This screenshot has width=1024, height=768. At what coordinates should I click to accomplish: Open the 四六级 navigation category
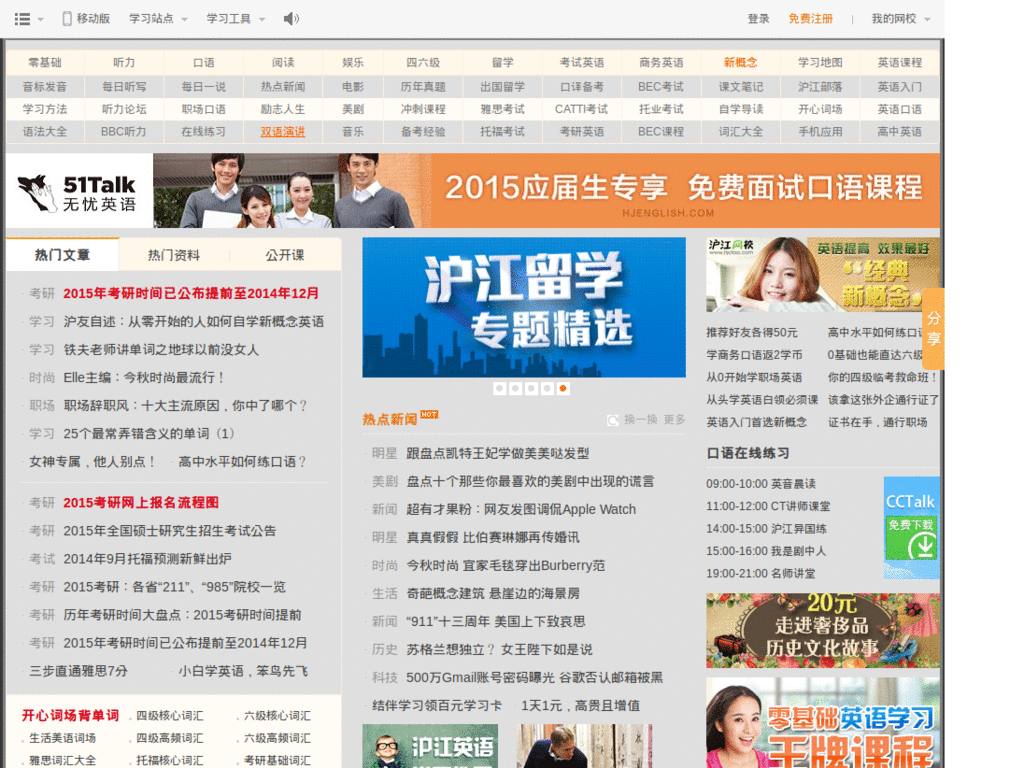coord(423,63)
